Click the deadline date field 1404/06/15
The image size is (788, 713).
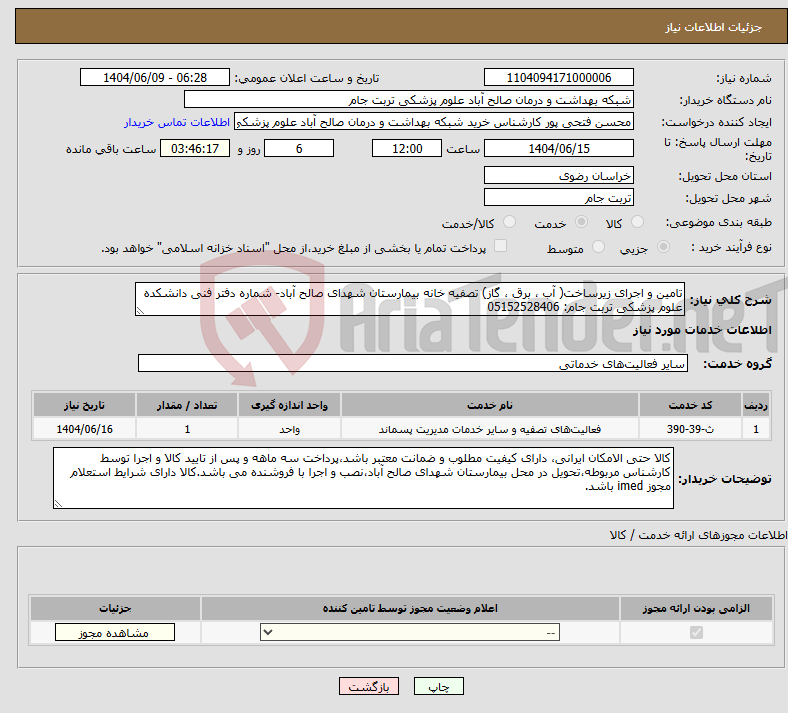click(x=558, y=149)
